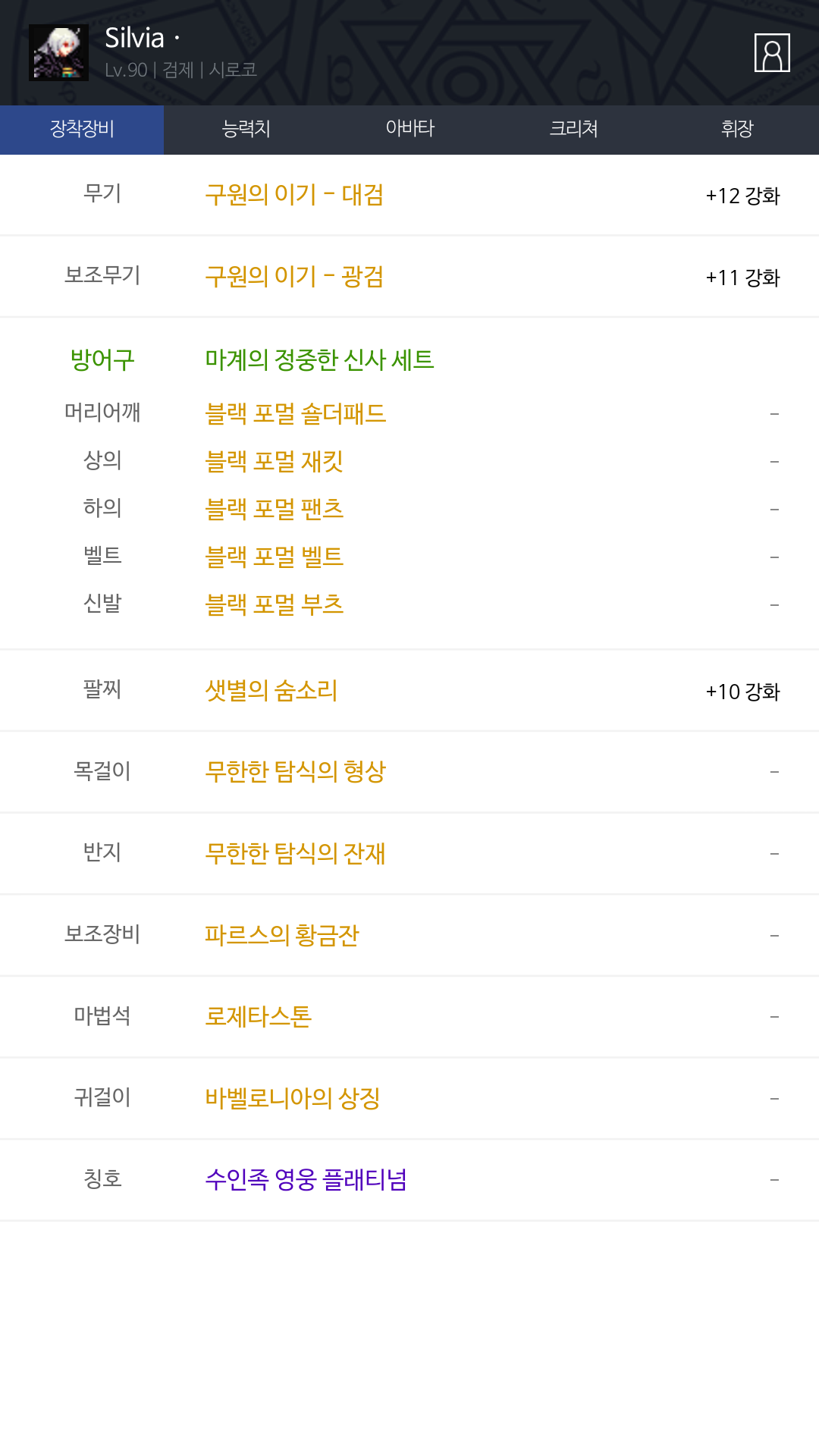Open magic stone 로제타스톤

tap(258, 1017)
